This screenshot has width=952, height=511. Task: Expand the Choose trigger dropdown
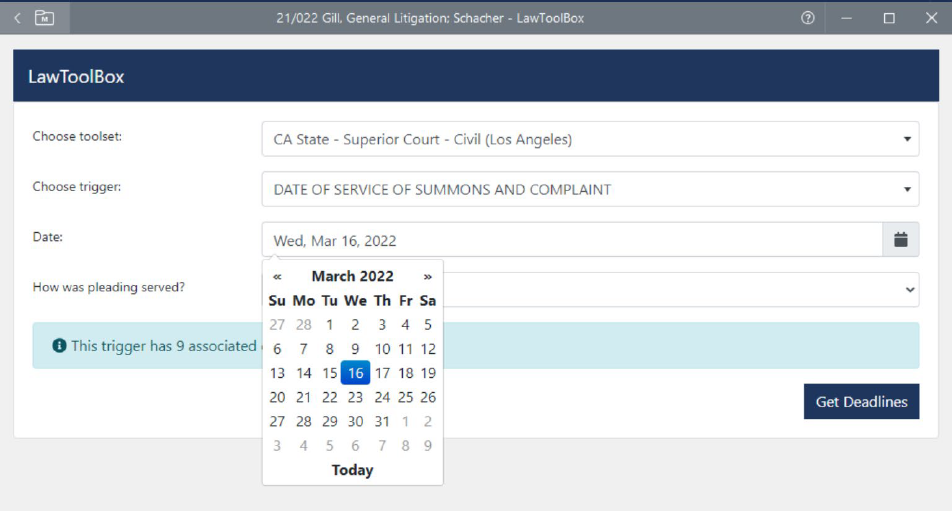tap(590, 190)
